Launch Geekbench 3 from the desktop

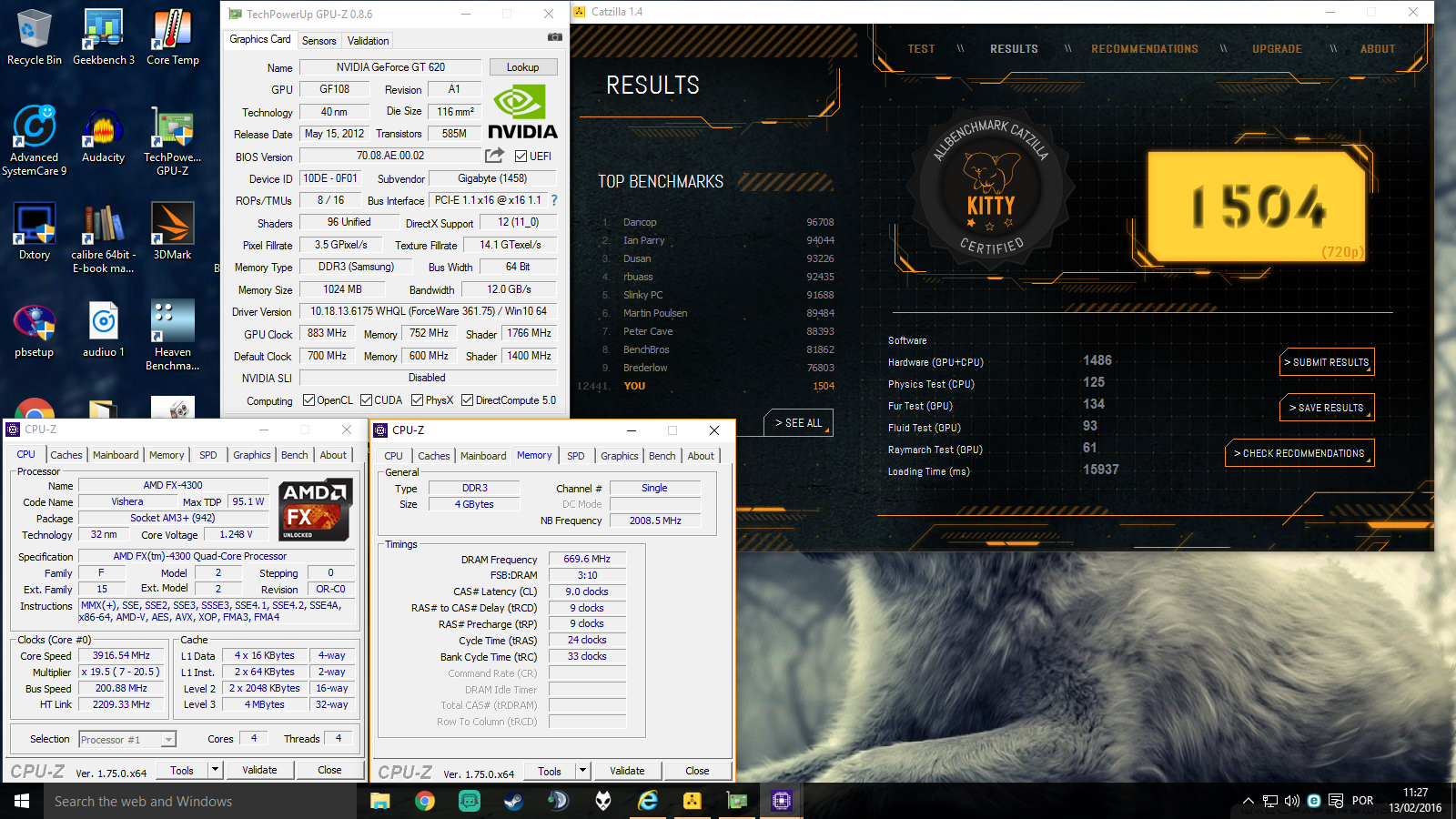[104, 37]
